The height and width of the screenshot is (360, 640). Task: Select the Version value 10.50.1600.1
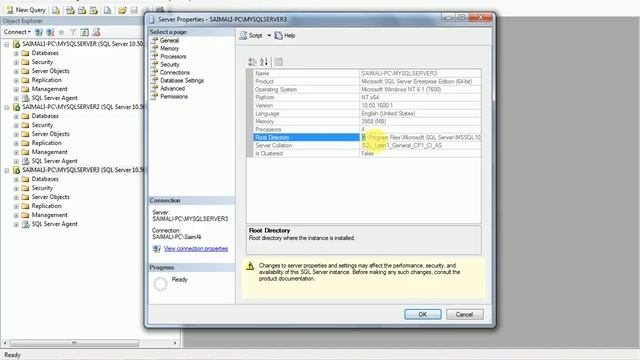point(377,105)
